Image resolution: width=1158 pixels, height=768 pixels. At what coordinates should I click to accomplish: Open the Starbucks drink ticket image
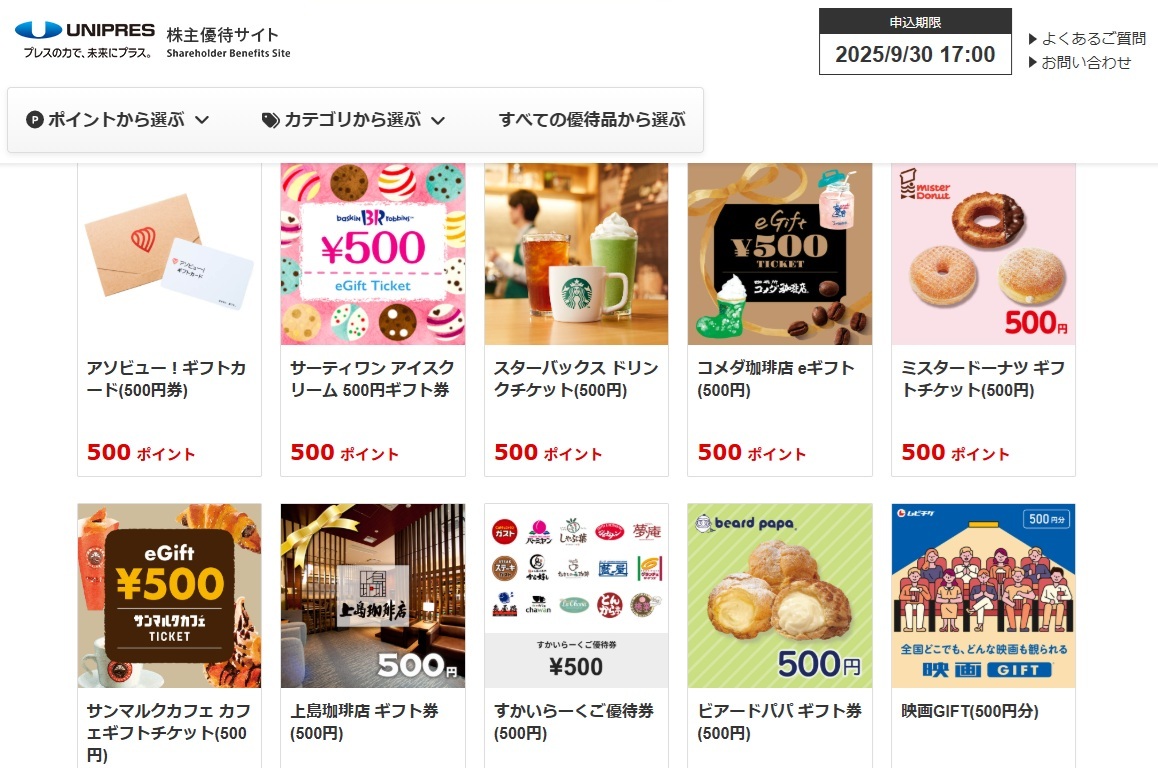pyautogui.click(x=576, y=254)
